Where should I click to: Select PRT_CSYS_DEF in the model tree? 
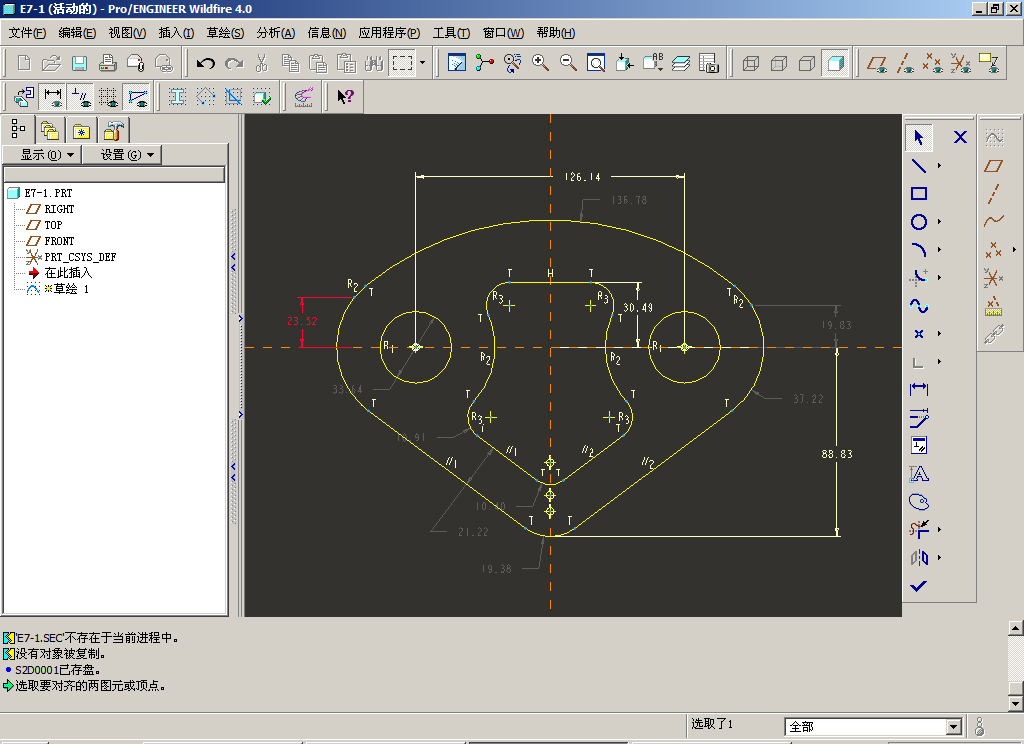(x=80, y=257)
